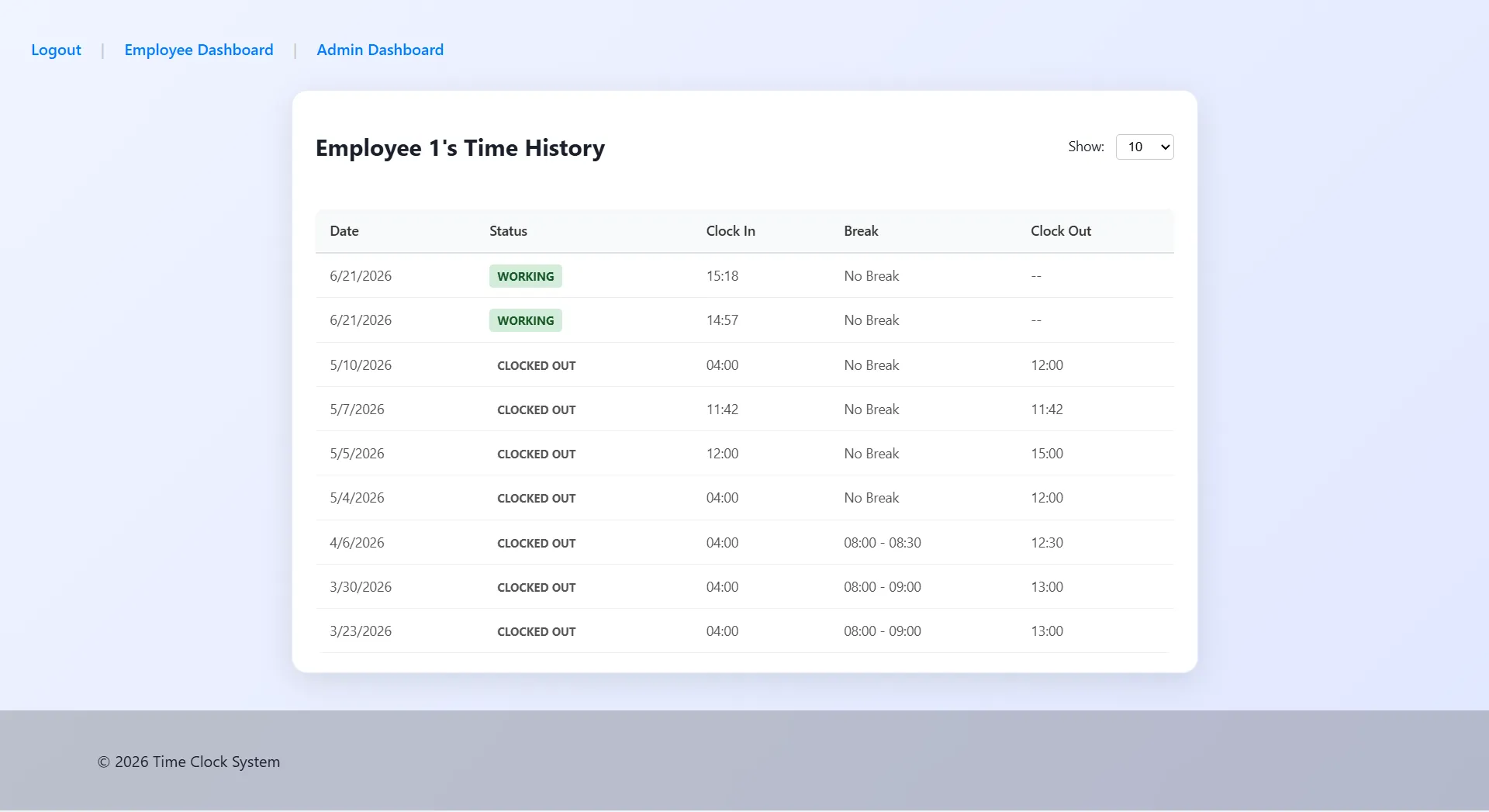Screen dimensions: 1489x812
Task: Select the 3/30/2026 date cell
Action: (361, 587)
